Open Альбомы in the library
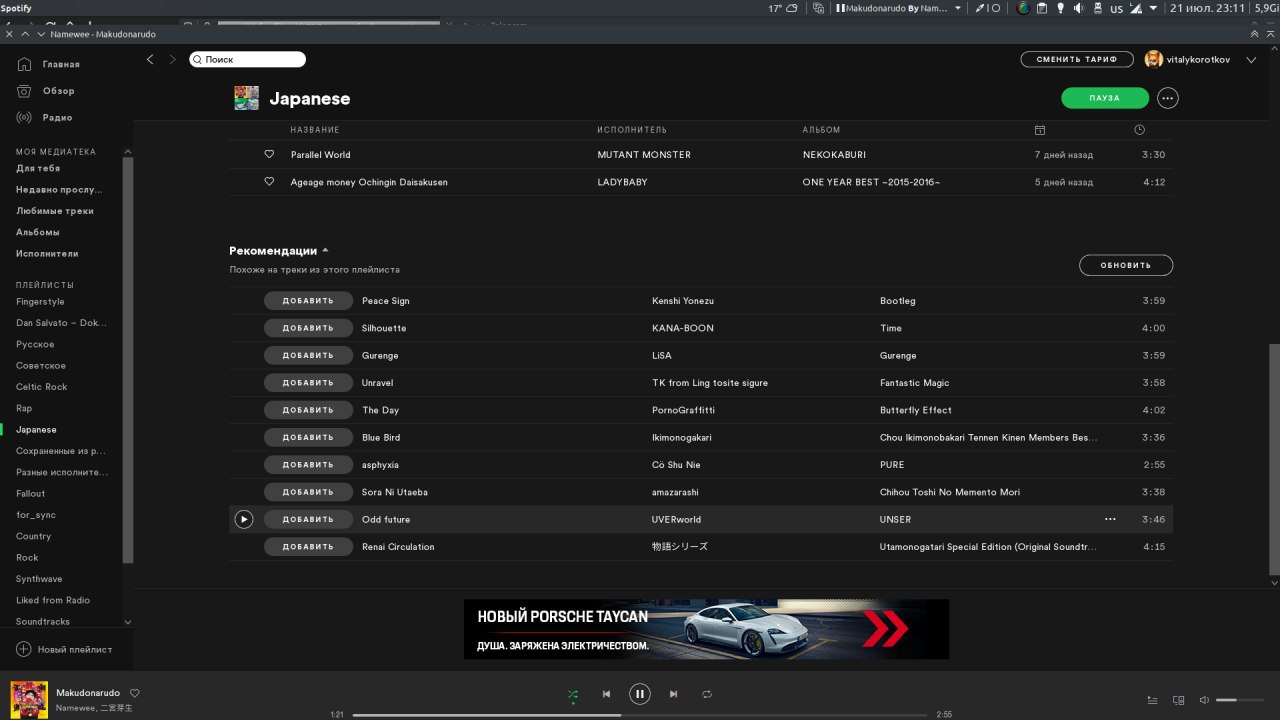 [x=38, y=232]
